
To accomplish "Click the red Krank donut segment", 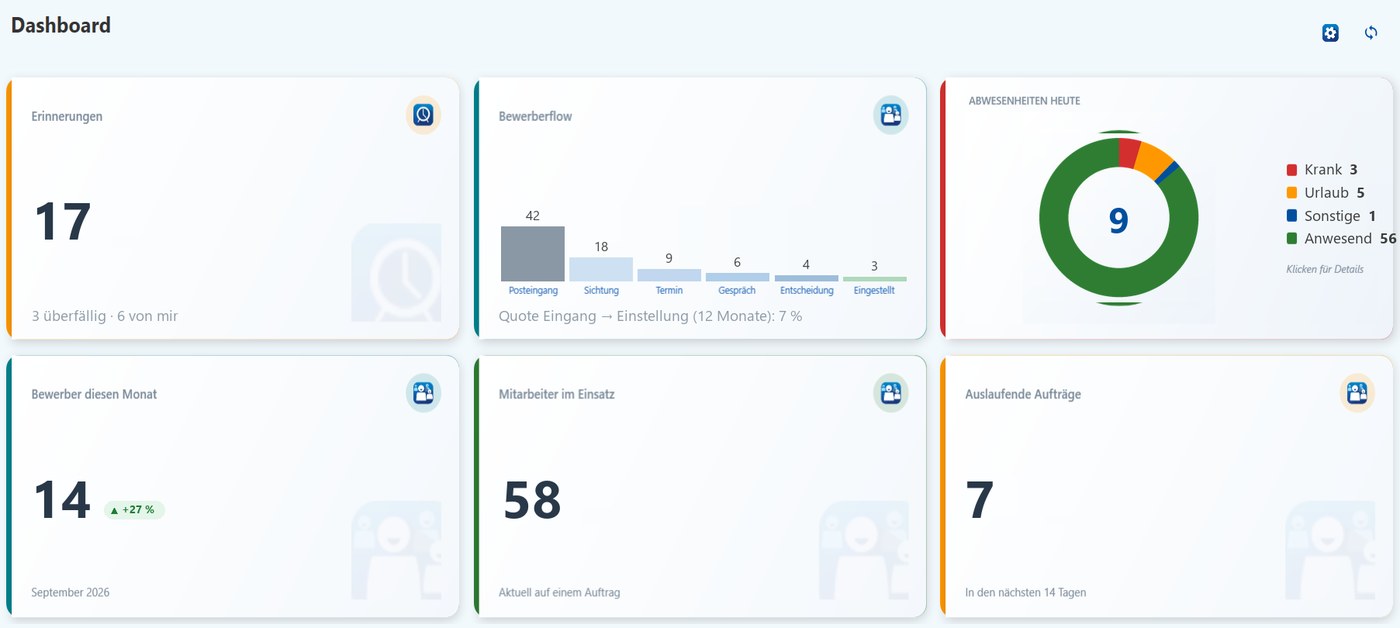I will (1129, 153).
